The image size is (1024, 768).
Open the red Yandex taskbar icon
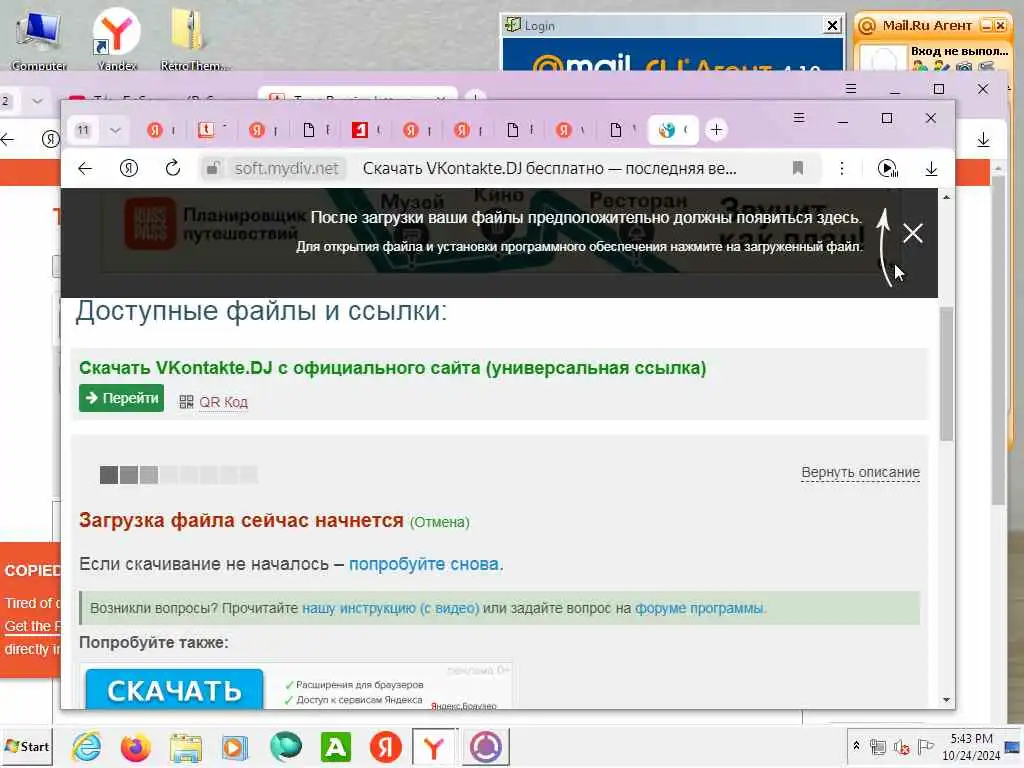(x=385, y=747)
